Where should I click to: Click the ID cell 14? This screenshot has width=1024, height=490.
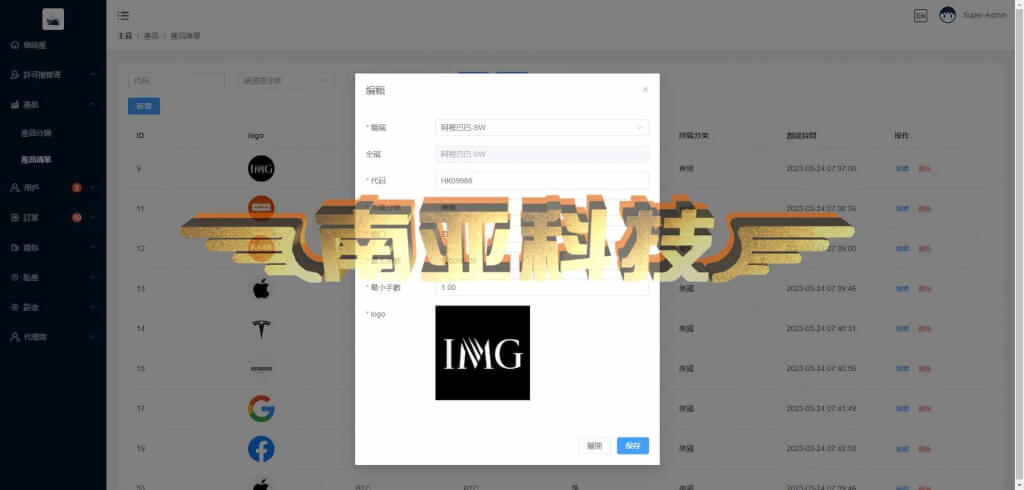(x=140, y=329)
